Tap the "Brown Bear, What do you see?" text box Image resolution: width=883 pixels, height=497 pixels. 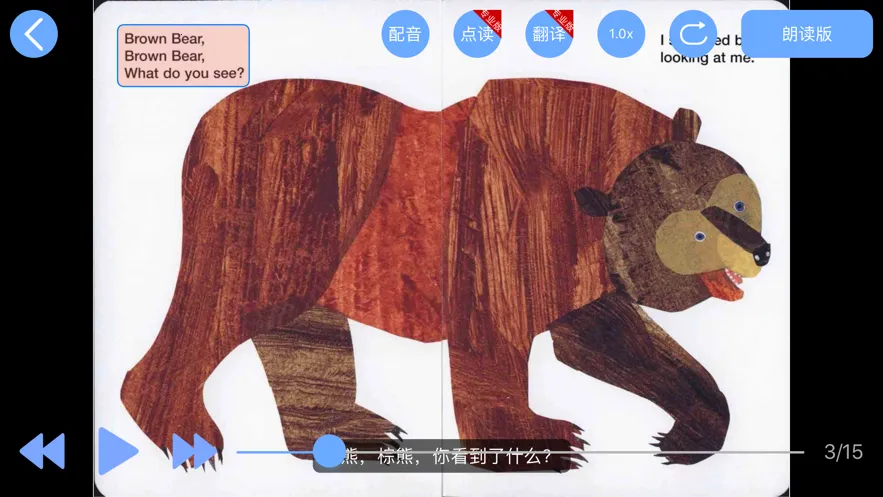183,56
